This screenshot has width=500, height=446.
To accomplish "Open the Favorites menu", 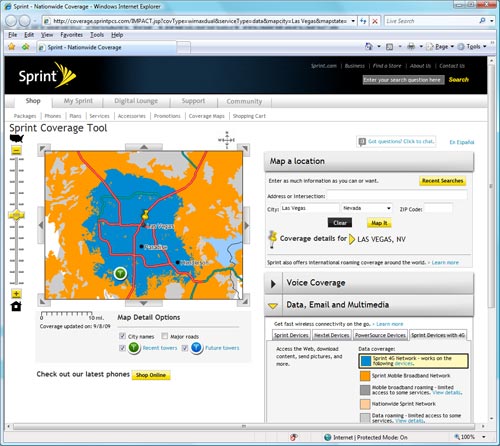I will (72, 35).
